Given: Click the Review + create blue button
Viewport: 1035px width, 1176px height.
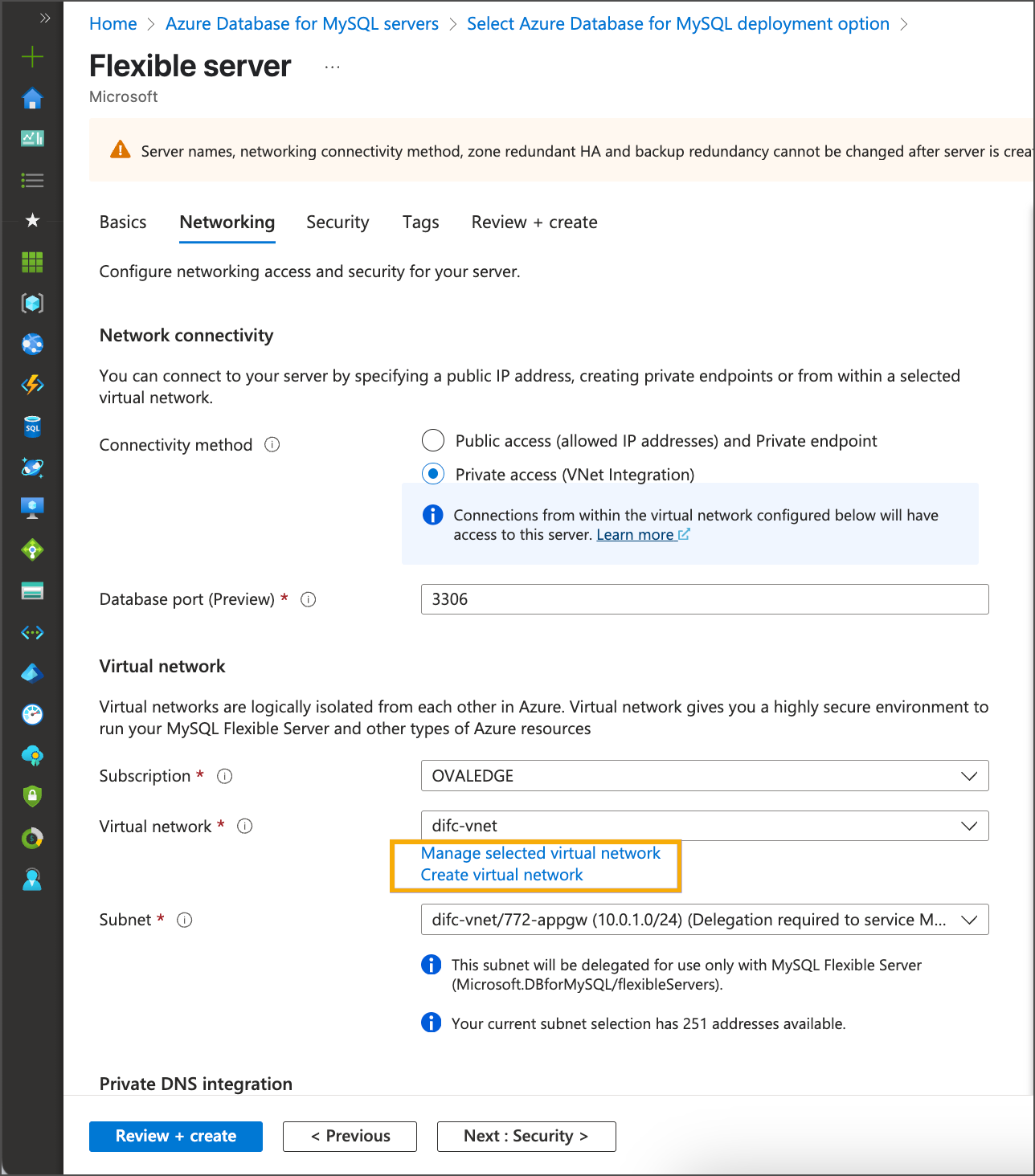Looking at the screenshot, I should pyautogui.click(x=175, y=1136).
